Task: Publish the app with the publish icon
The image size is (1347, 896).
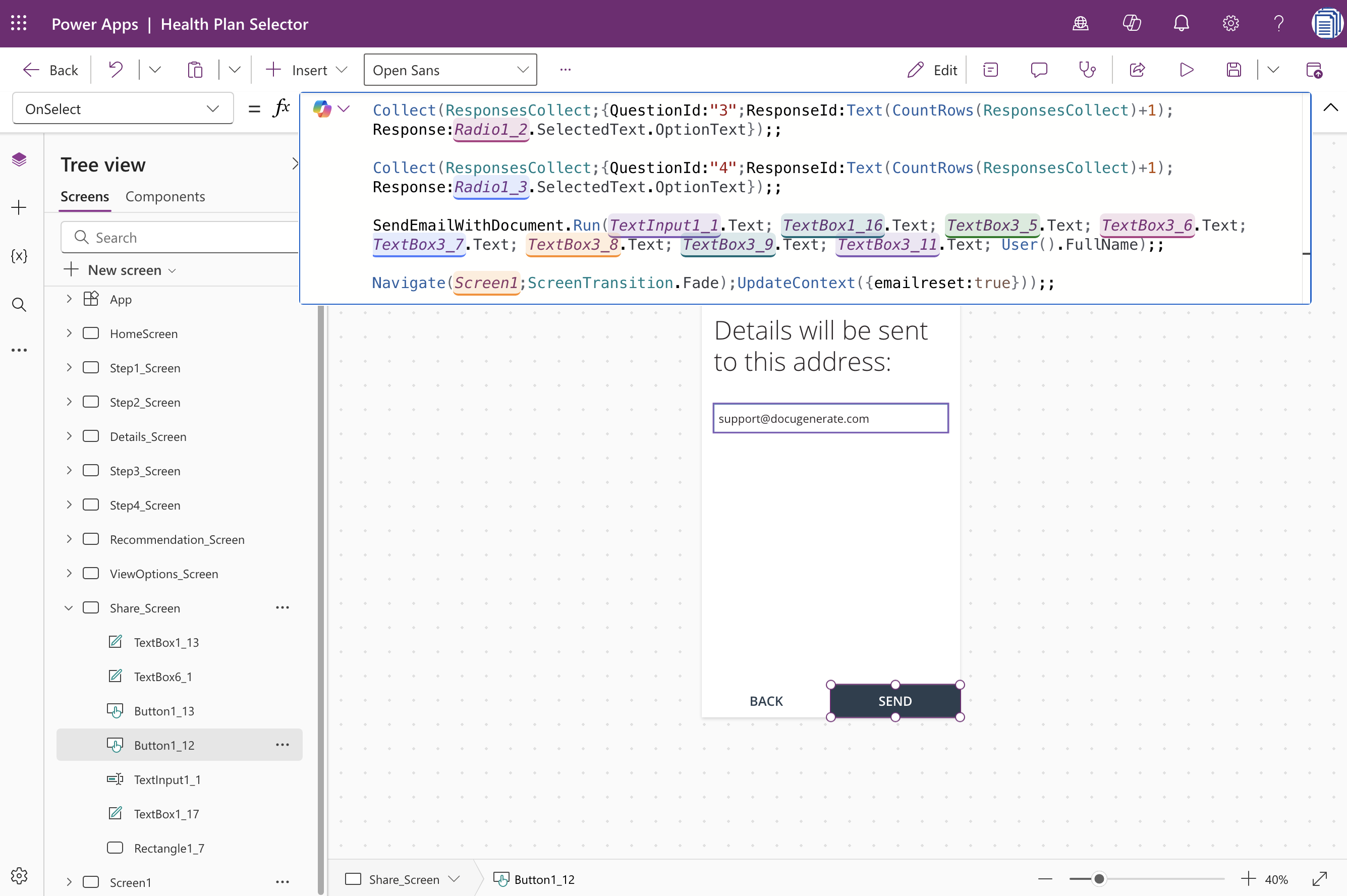Action: click(1315, 69)
